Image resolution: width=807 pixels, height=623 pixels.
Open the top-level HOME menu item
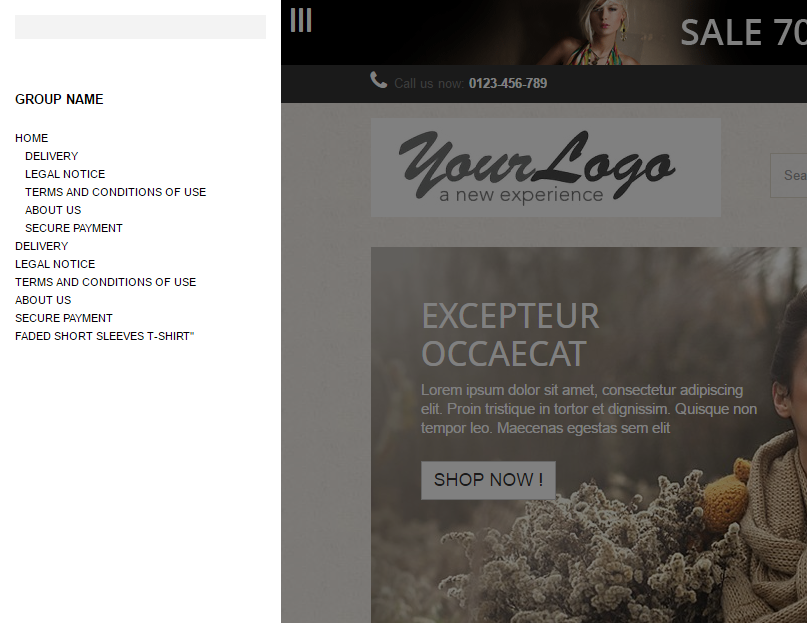[31, 138]
